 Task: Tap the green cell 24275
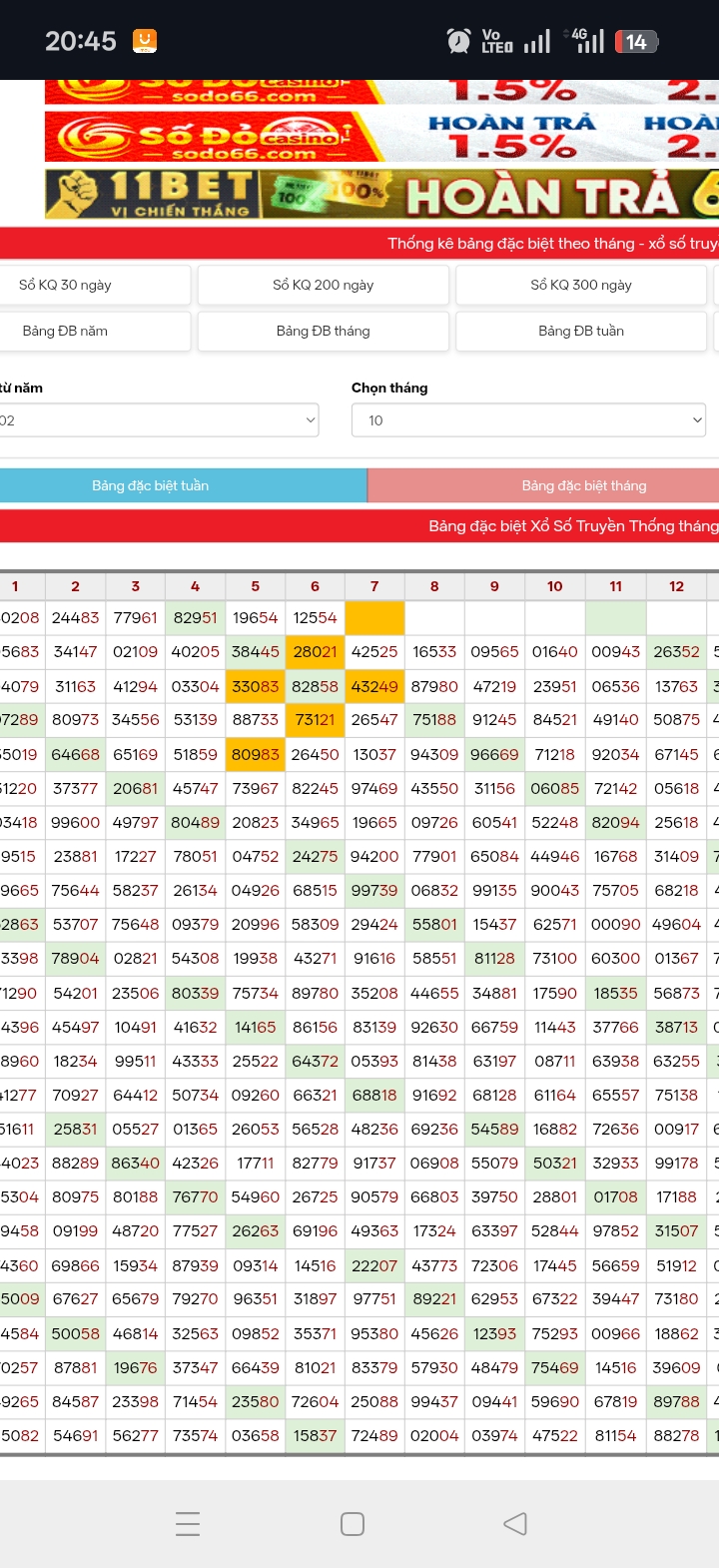click(315, 856)
